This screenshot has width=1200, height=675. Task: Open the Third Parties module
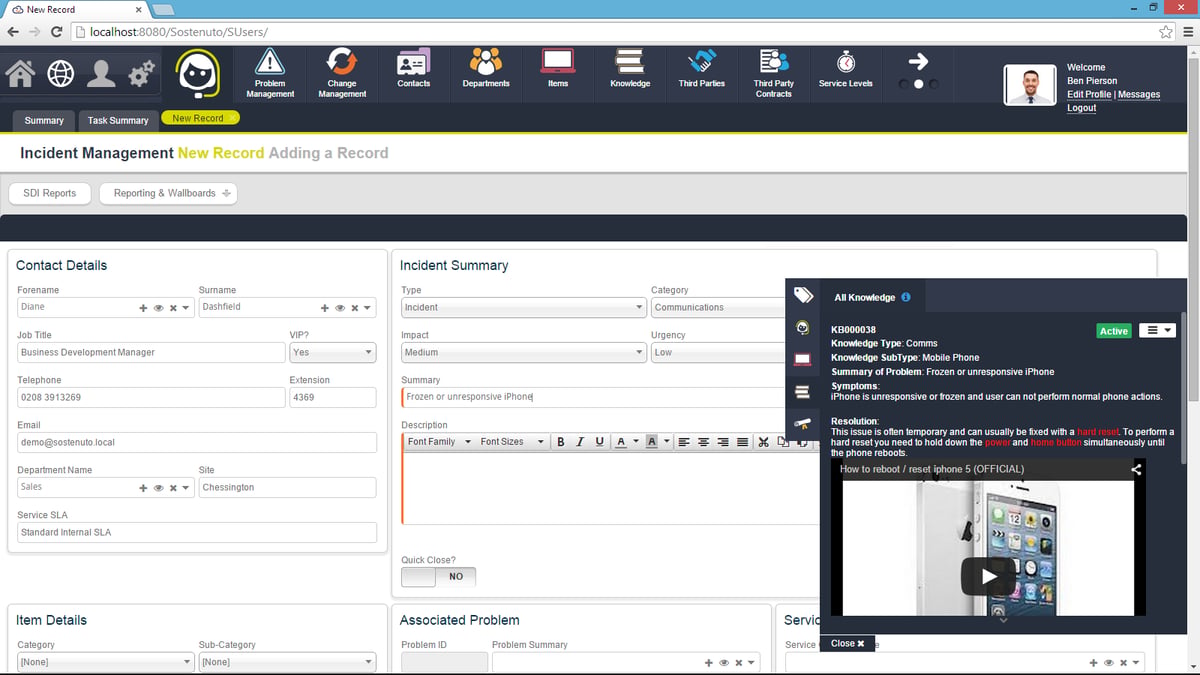pyautogui.click(x=702, y=70)
